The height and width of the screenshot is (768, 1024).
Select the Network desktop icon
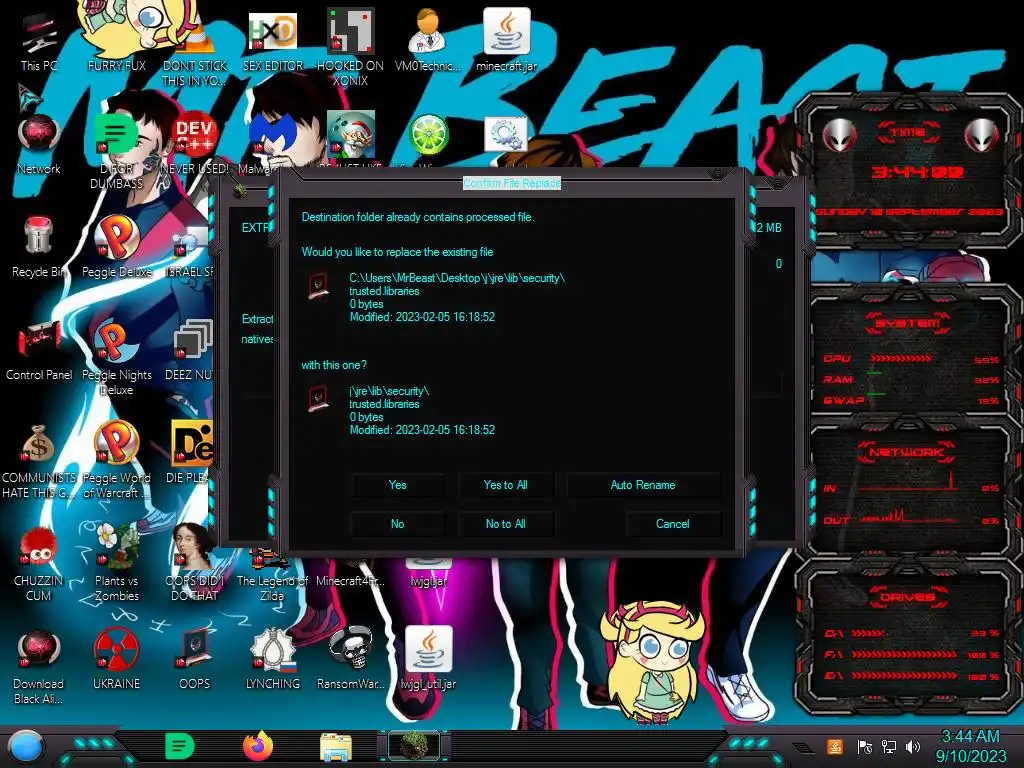pos(39,145)
